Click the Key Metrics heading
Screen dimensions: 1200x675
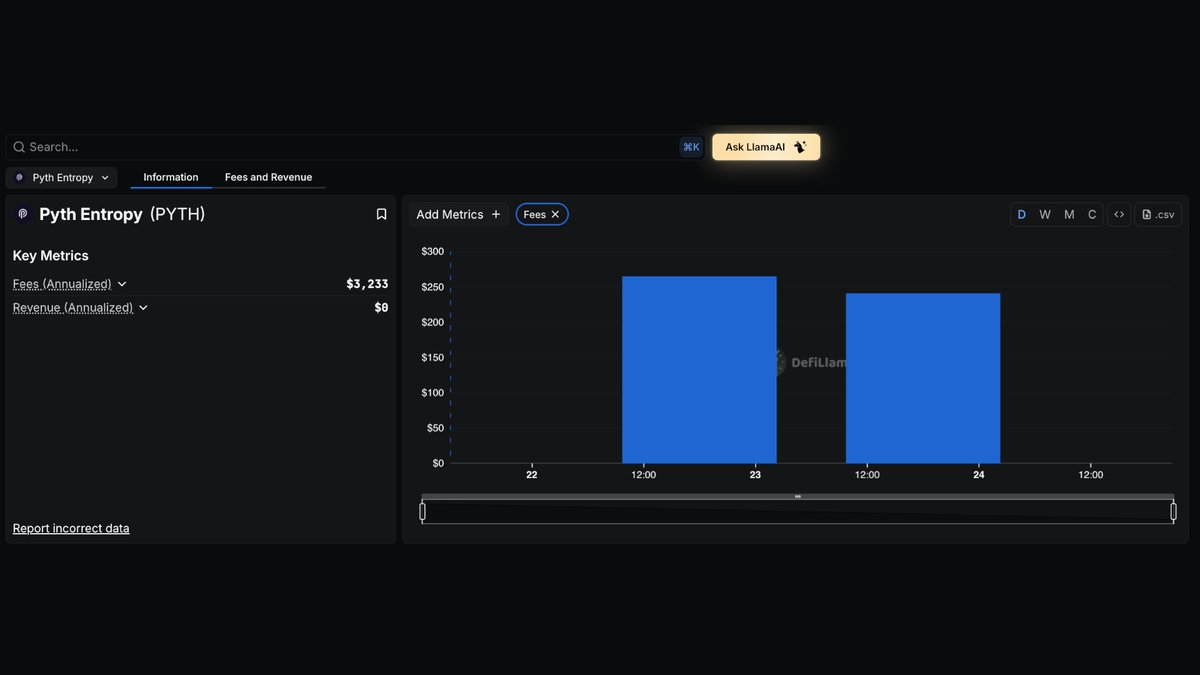pos(51,256)
